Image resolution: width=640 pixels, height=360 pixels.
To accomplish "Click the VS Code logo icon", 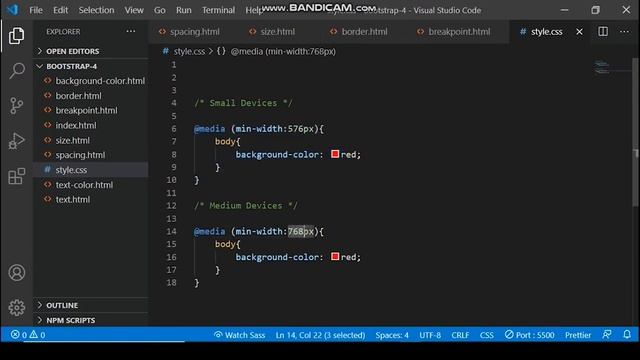I will [12, 10].
